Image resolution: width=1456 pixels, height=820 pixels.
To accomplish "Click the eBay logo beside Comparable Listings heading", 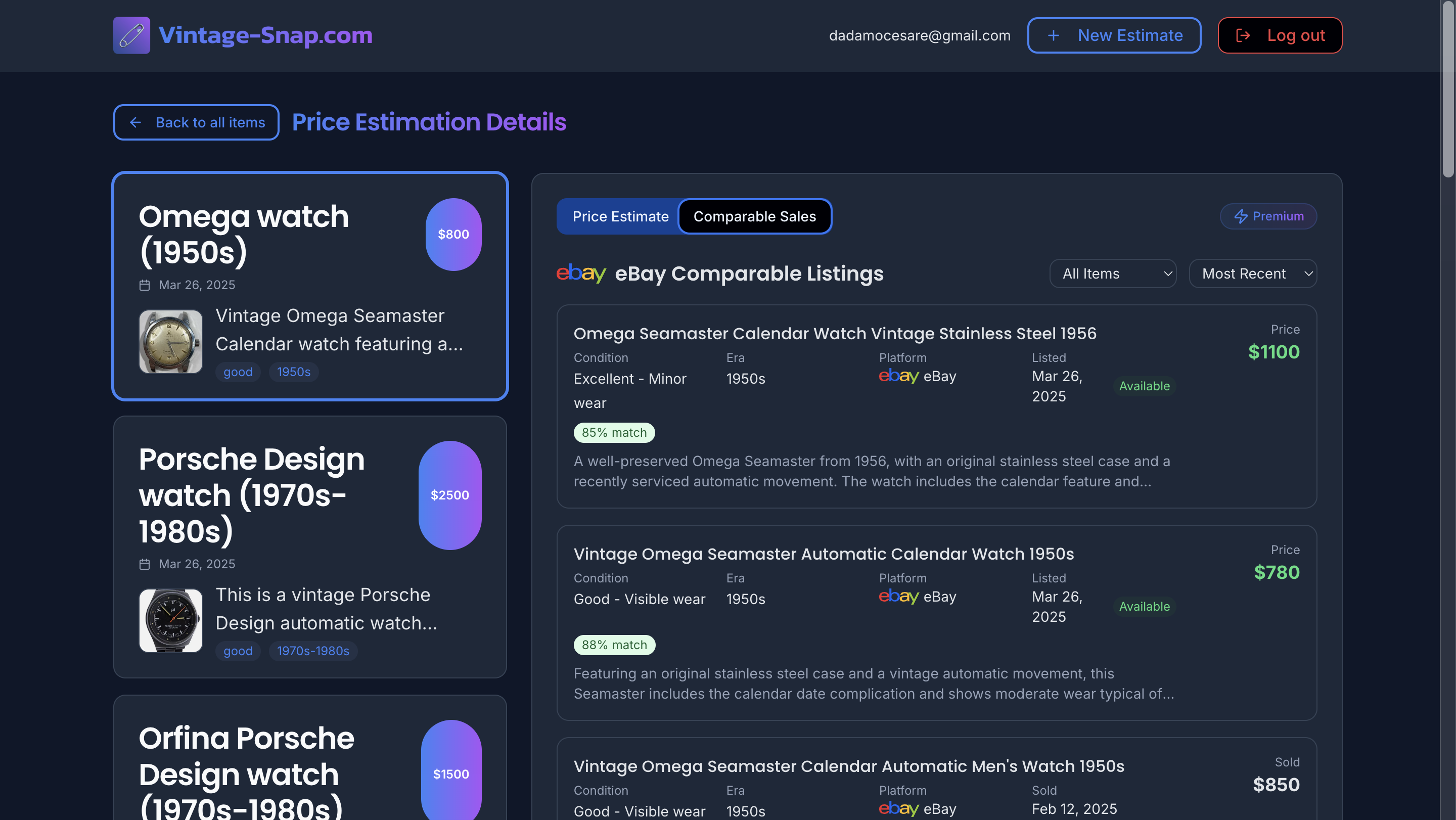I will click(x=580, y=274).
